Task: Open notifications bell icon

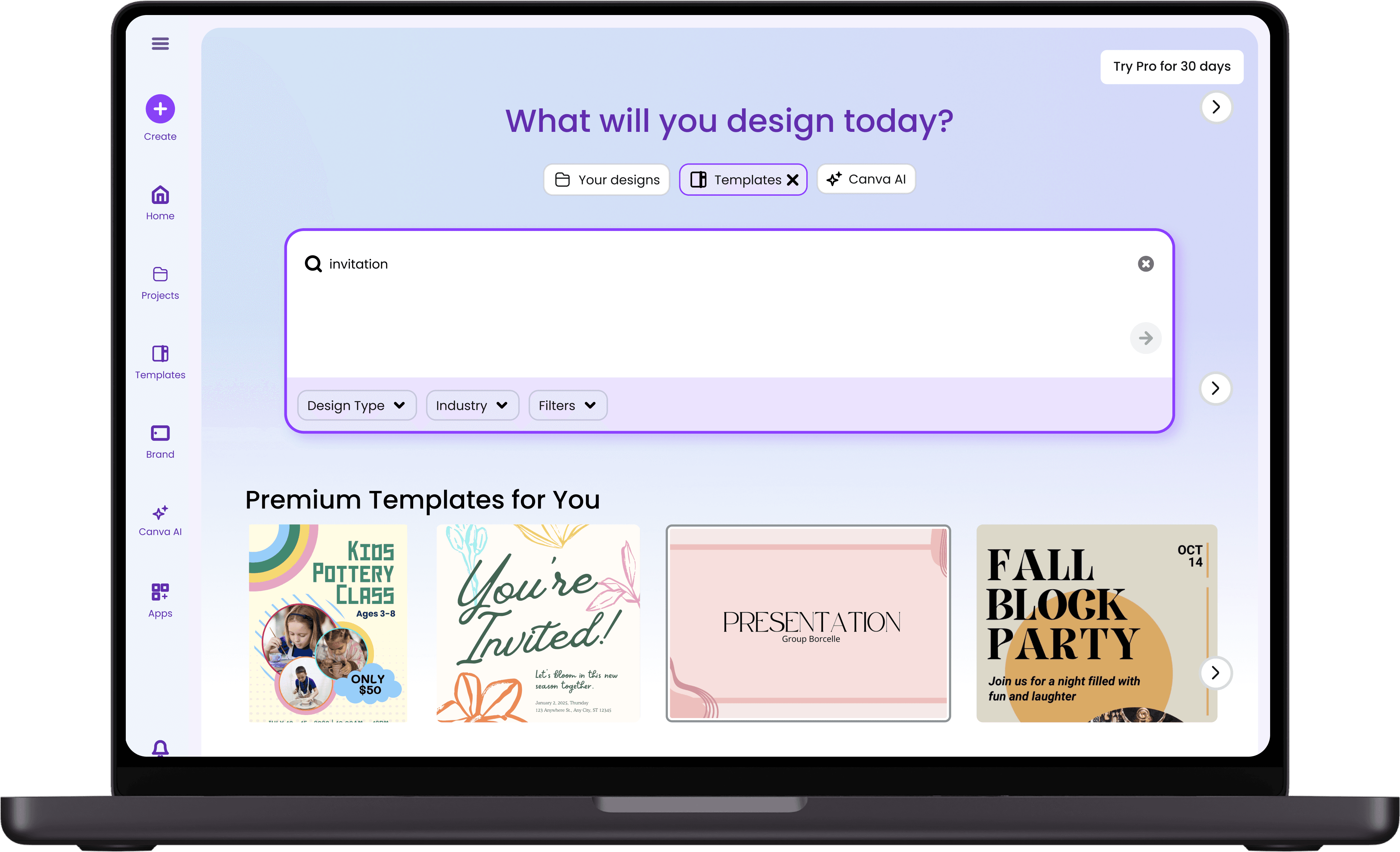Action: [x=160, y=748]
